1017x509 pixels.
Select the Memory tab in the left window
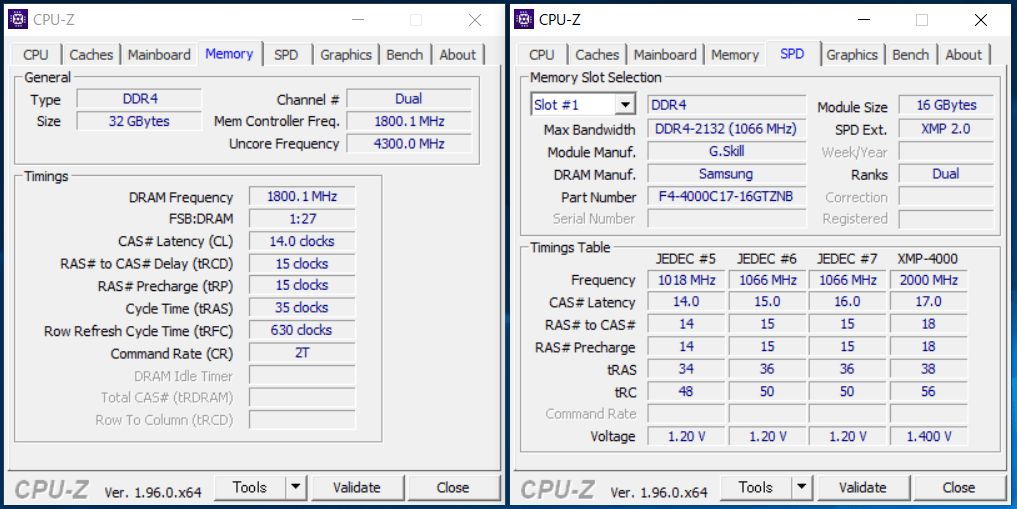(x=230, y=54)
